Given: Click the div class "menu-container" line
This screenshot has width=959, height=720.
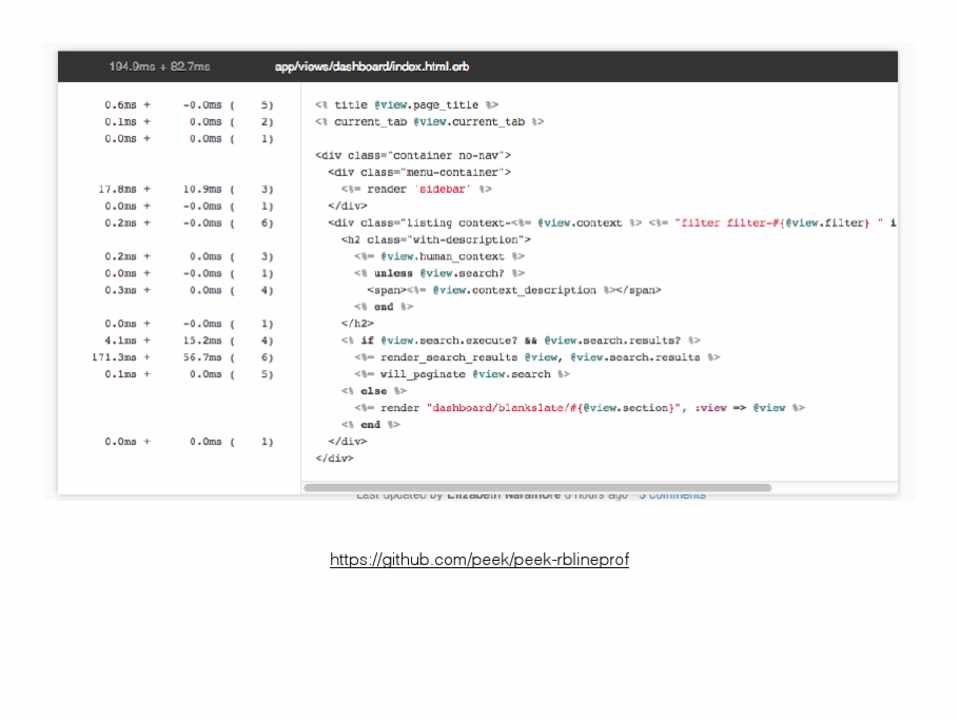Looking at the screenshot, I should tap(419, 172).
